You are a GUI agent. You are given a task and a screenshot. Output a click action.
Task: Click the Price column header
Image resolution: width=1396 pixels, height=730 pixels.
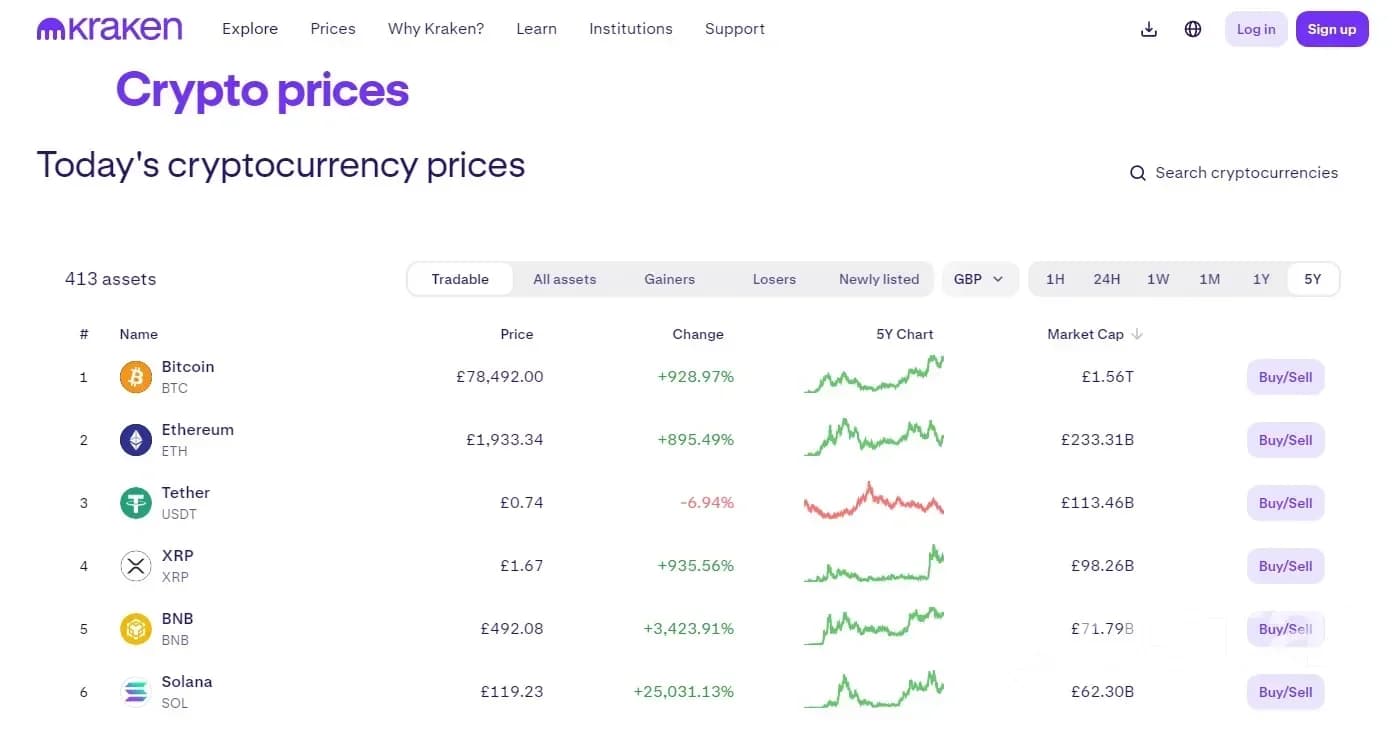pyautogui.click(x=517, y=334)
